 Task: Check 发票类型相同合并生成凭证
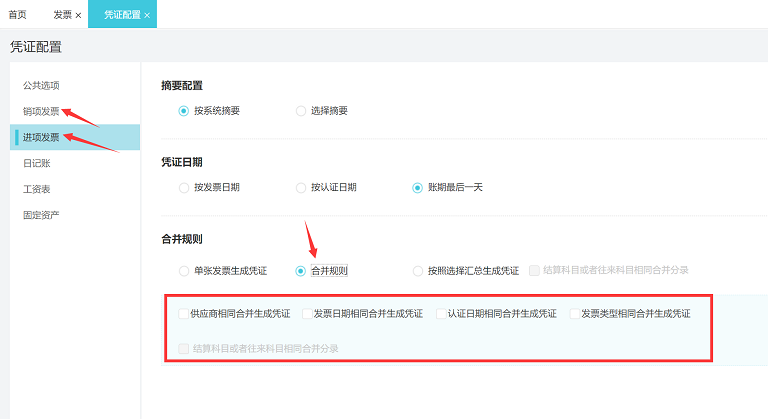point(575,314)
